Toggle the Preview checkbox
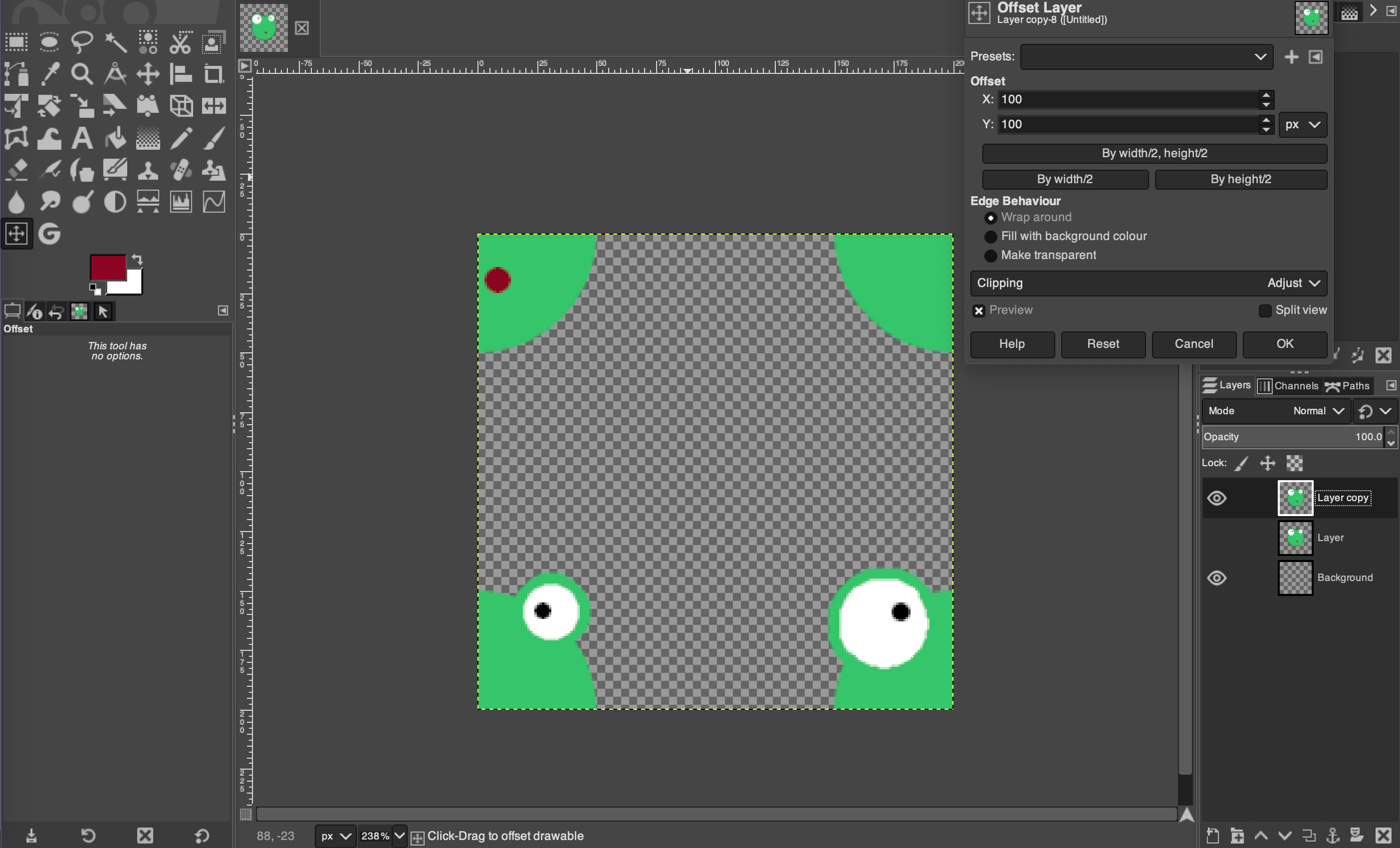Image resolution: width=1400 pixels, height=848 pixels. [978, 311]
